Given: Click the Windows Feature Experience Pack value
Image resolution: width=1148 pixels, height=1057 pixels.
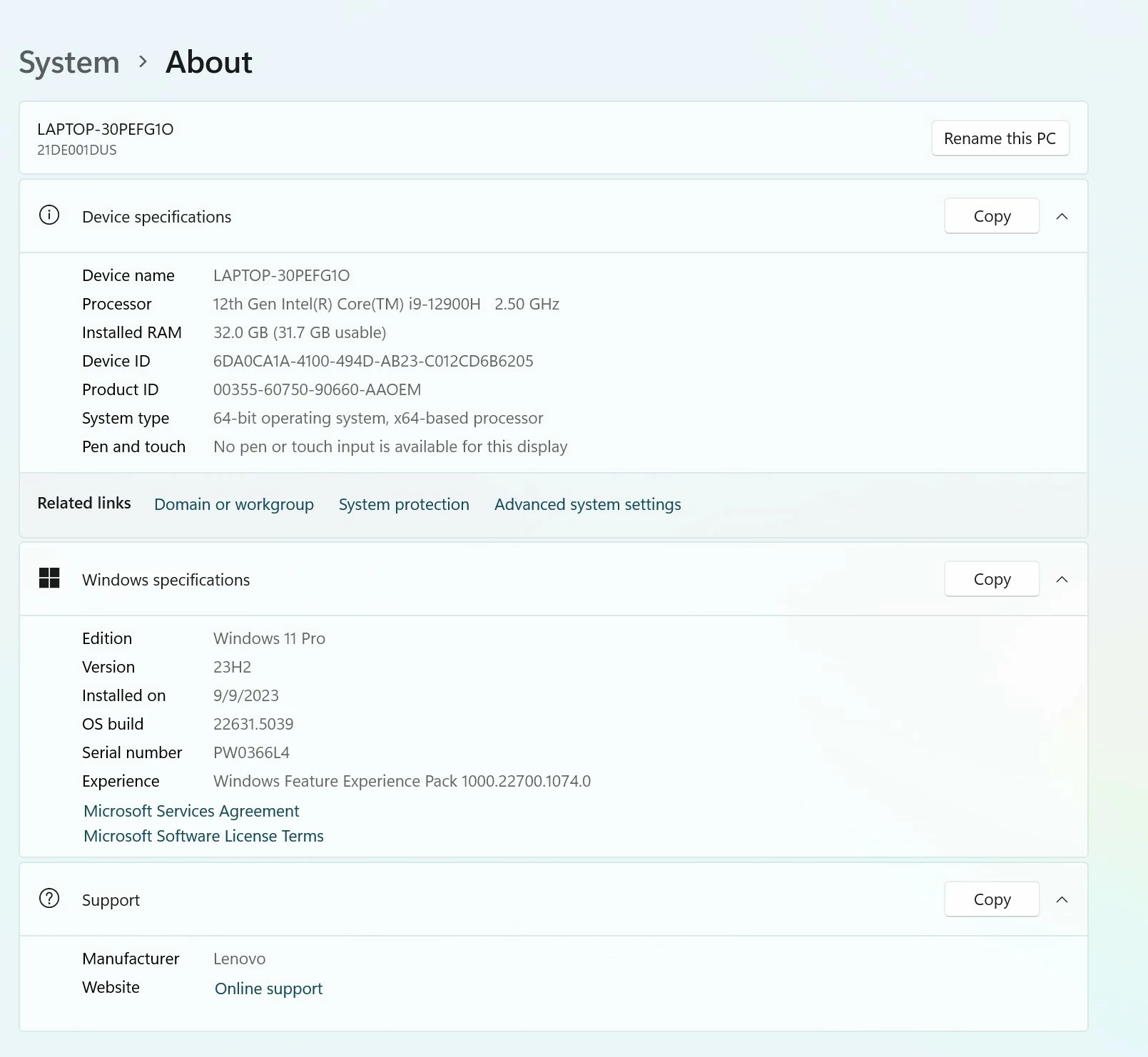Looking at the screenshot, I should 402,781.
